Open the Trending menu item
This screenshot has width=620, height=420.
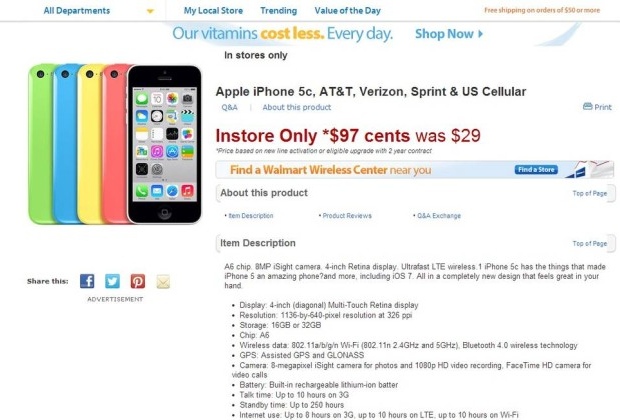[x=278, y=11]
